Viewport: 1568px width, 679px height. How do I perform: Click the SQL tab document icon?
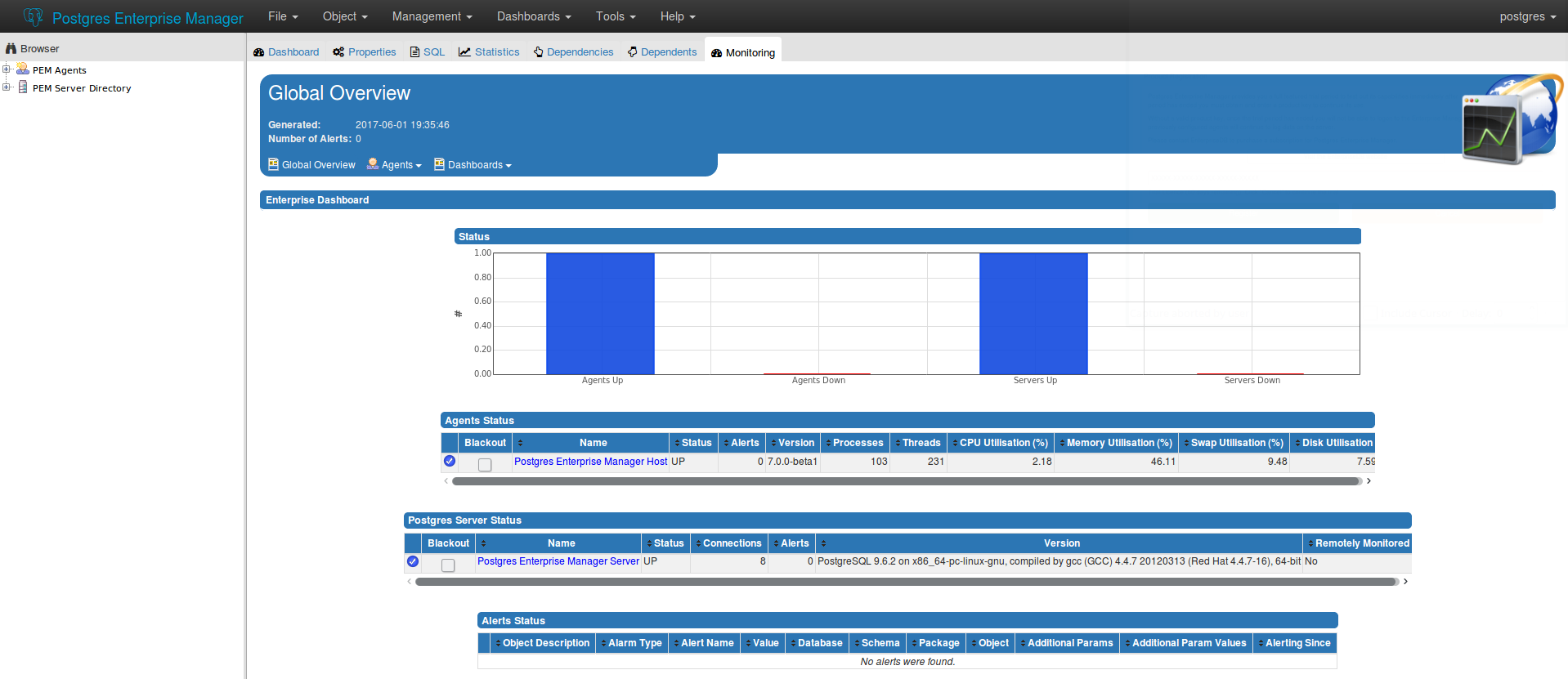(415, 52)
